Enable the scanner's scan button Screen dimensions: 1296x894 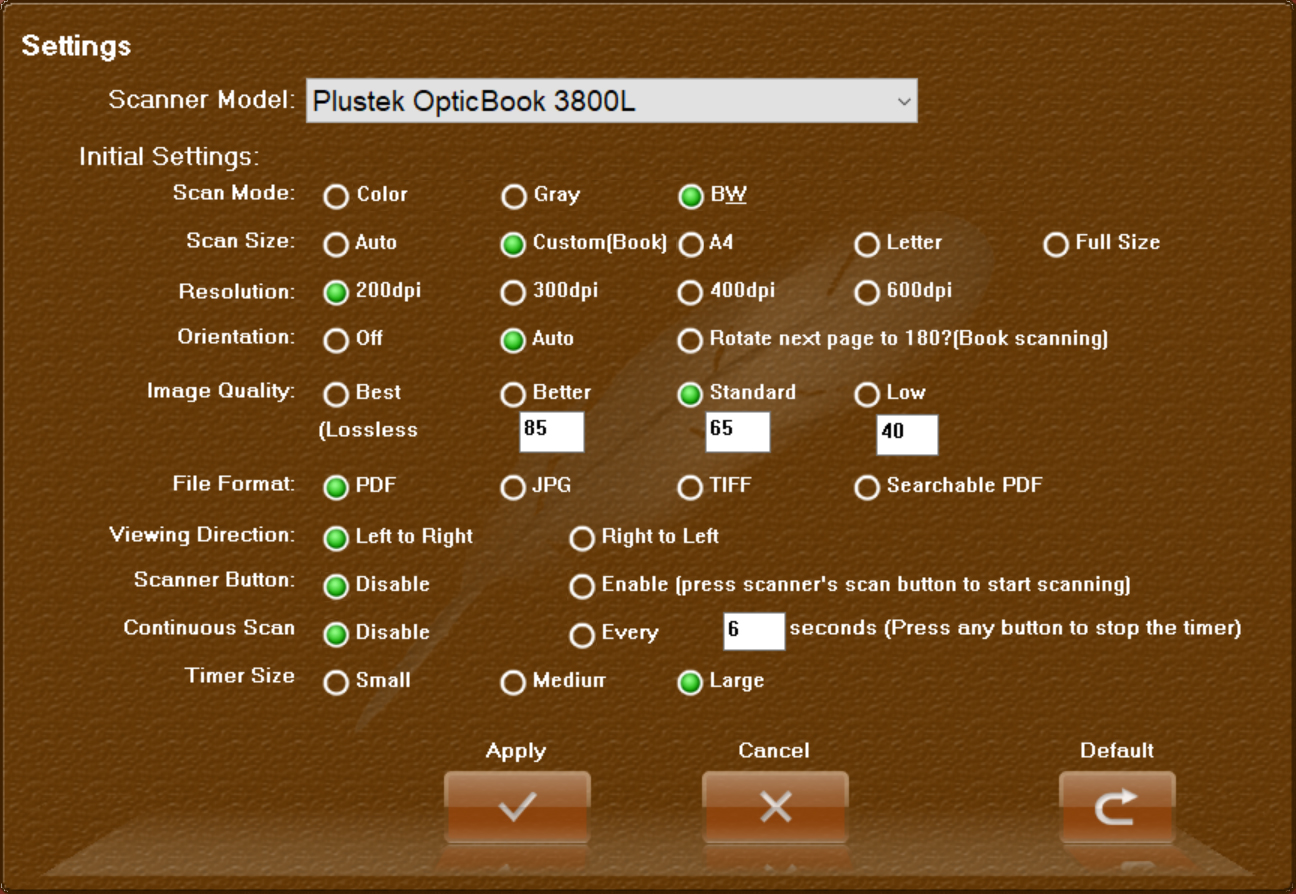pyautogui.click(x=581, y=588)
